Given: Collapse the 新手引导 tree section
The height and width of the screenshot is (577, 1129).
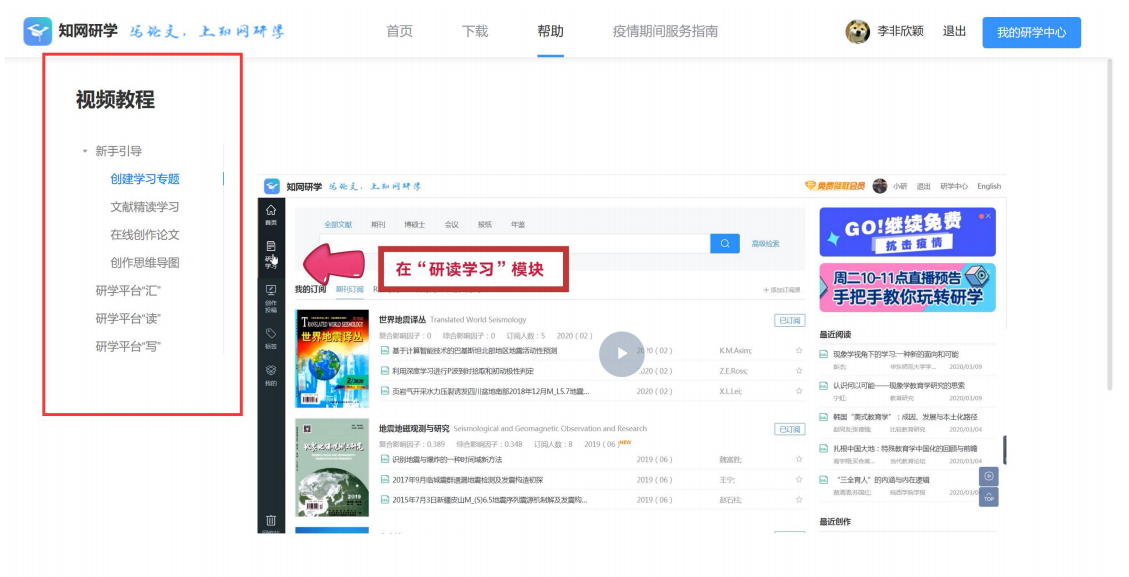Looking at the screenshot, I should click(x=85, y=152).
